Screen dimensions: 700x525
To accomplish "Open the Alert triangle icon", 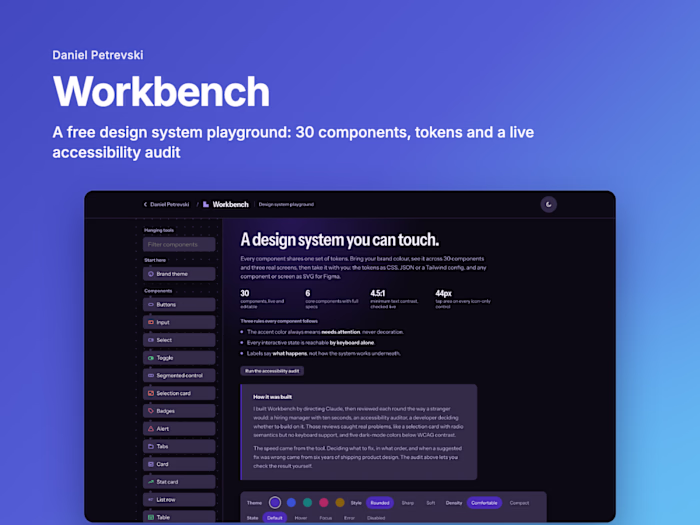I will pyautogui.click(x=151, y=429).
